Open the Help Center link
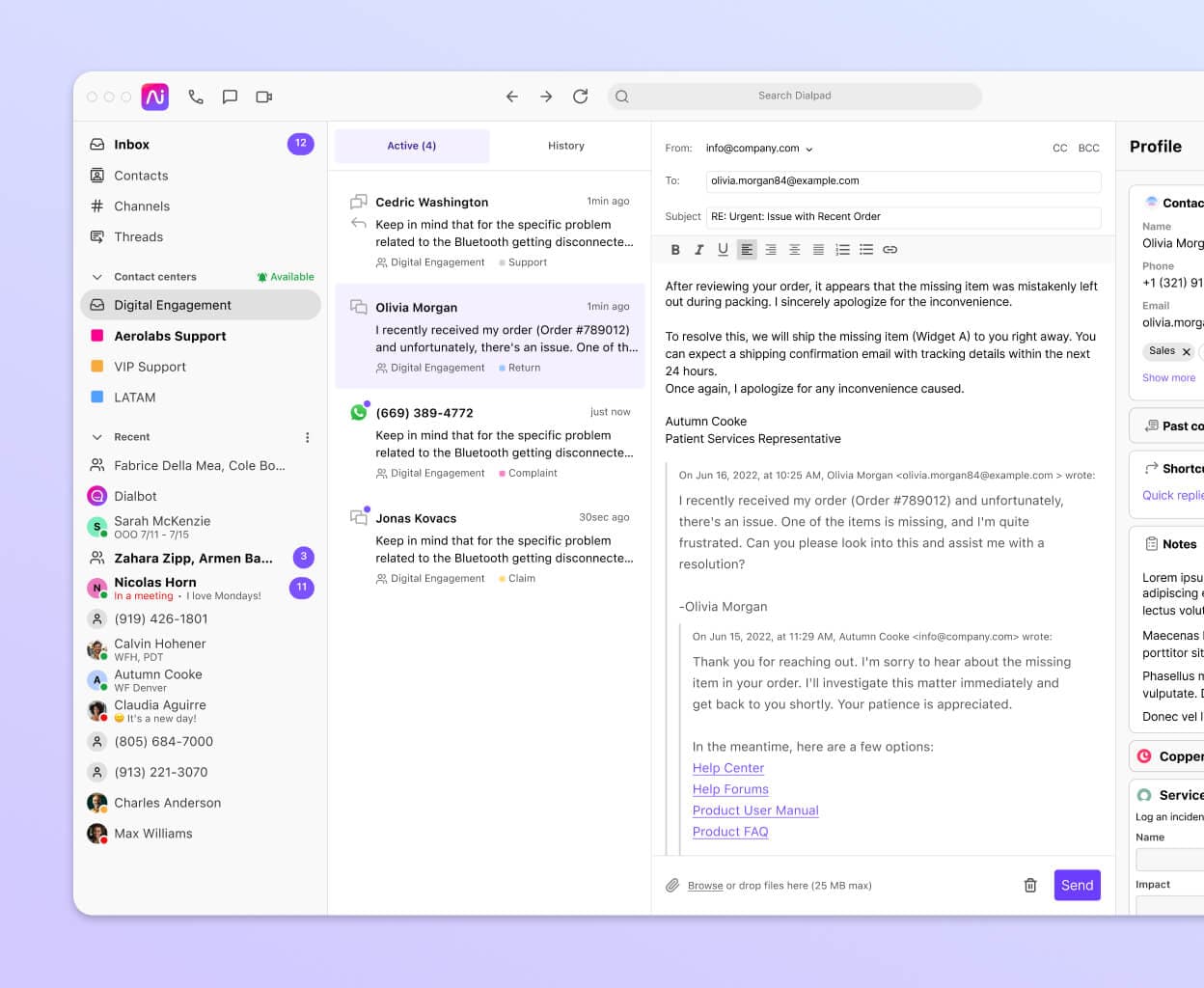This screenshot has height=988, width=1204. (x=728, y=768)
